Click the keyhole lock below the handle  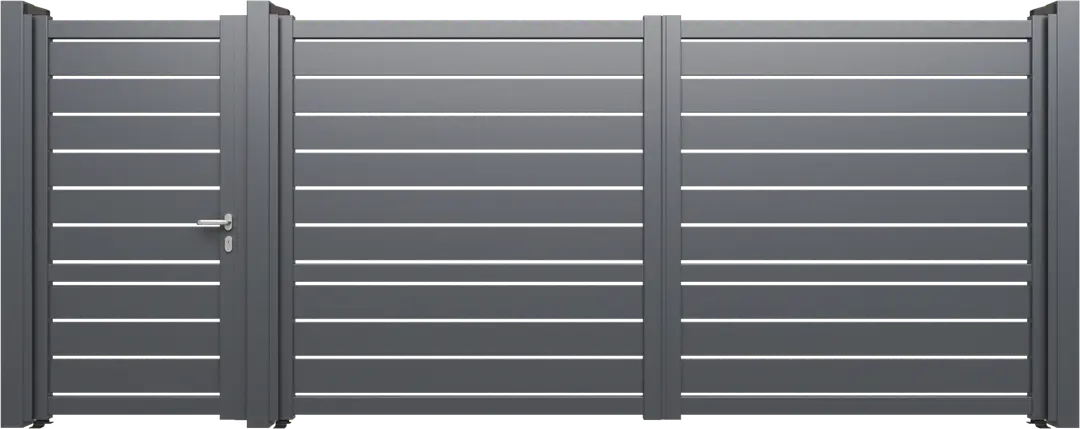pos(229,243)
